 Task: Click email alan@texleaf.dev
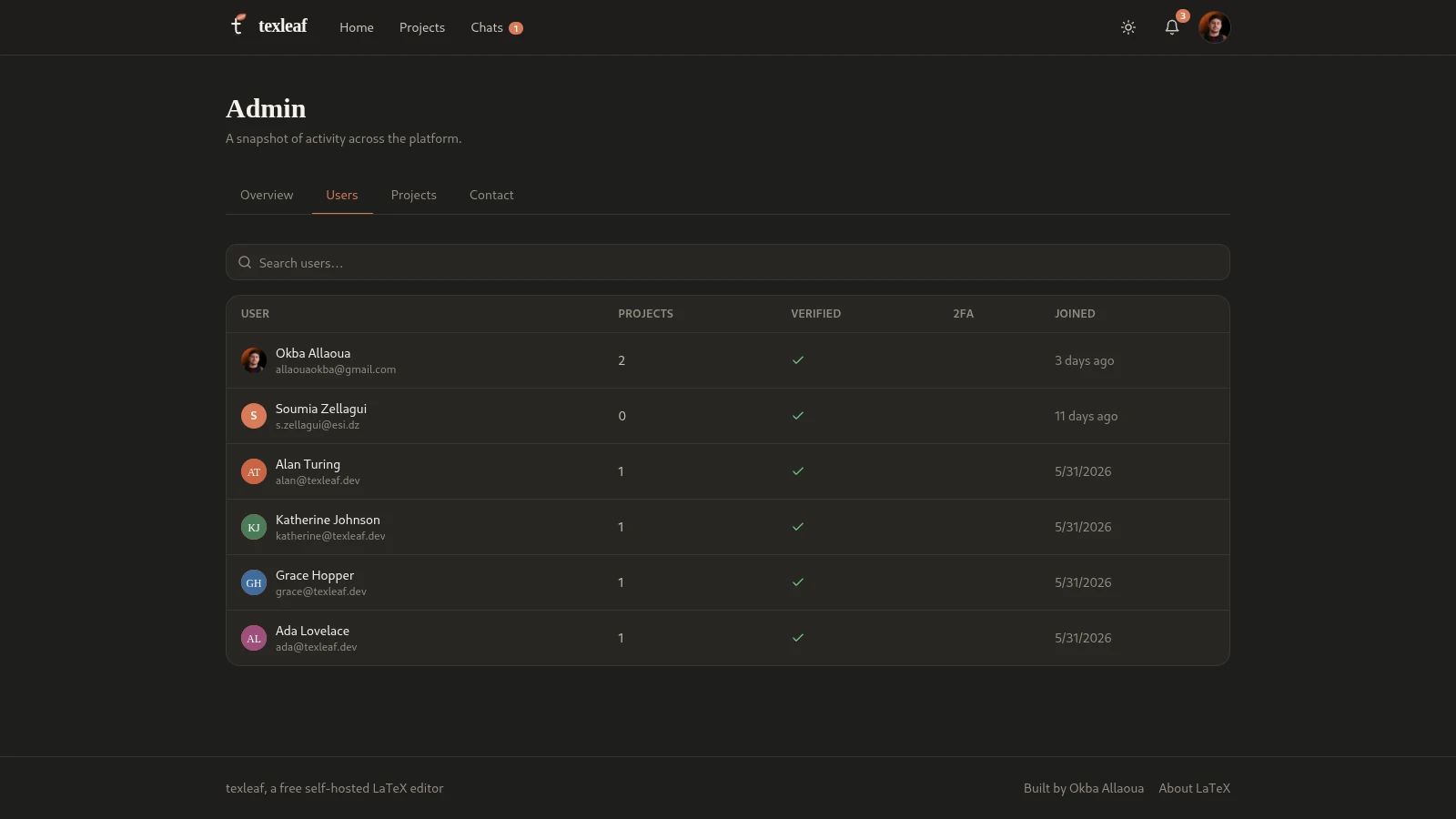pyautogui.click(x=318, y=480)
